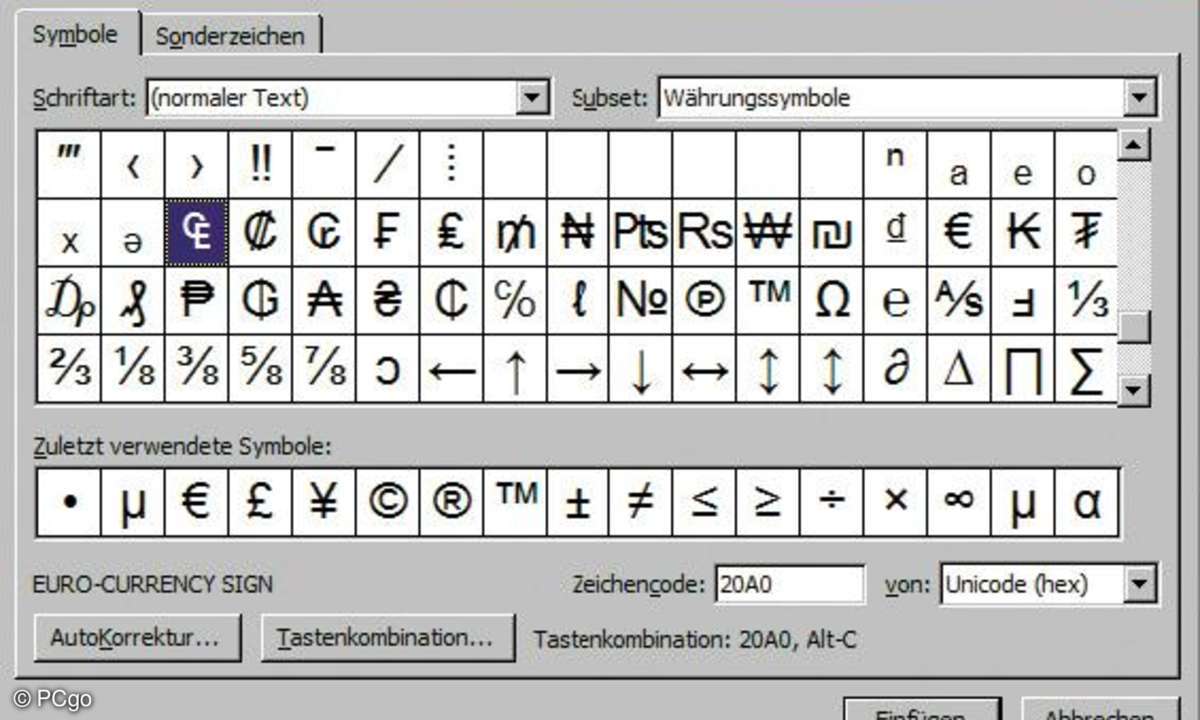Pick the plus-minus from recently used symbols
The image size is (1200, 720).
pos(578,502)
